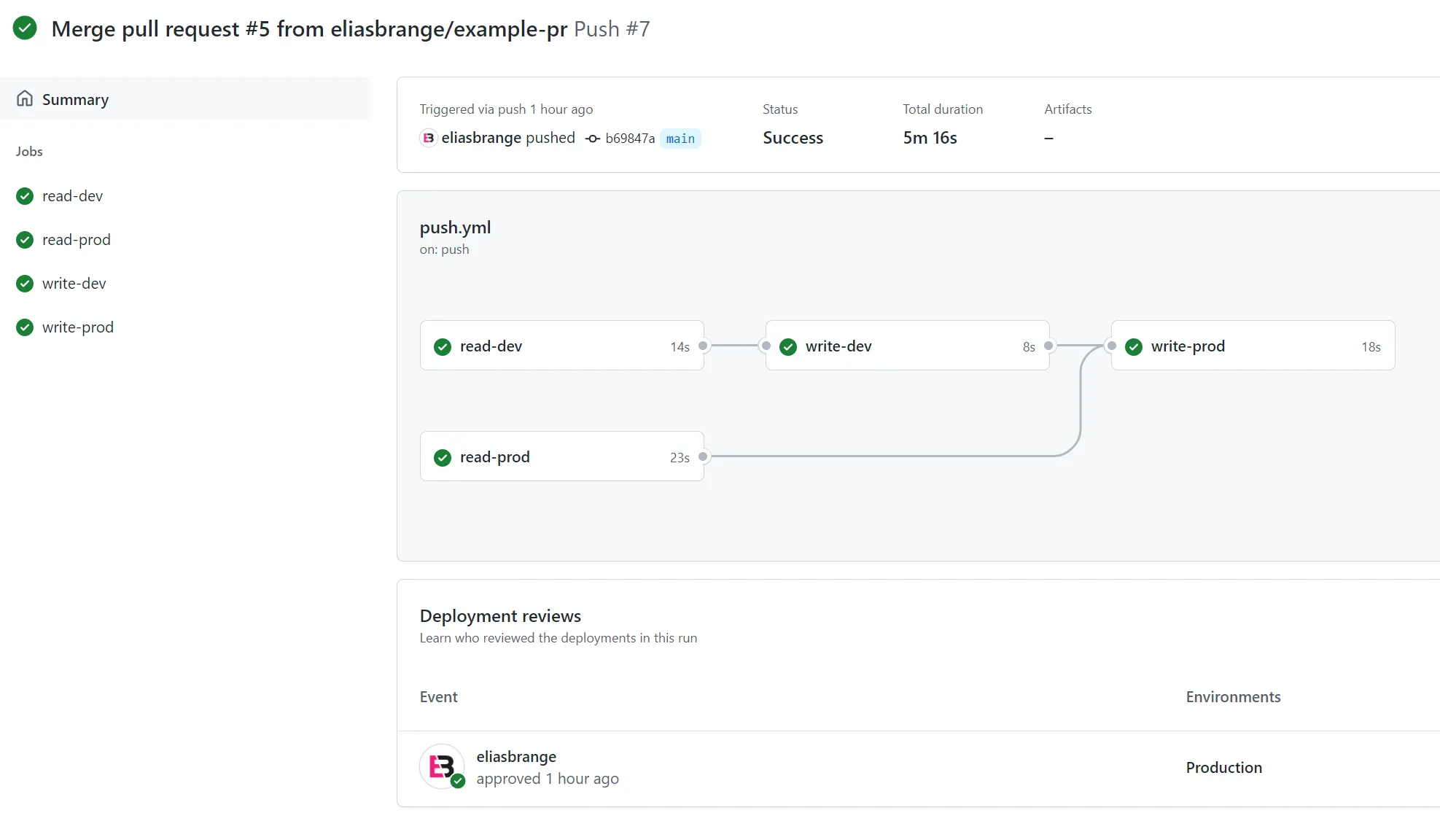Click the output port dot on read-prod node
The image size is (1440, 840).
pos(703,456)
